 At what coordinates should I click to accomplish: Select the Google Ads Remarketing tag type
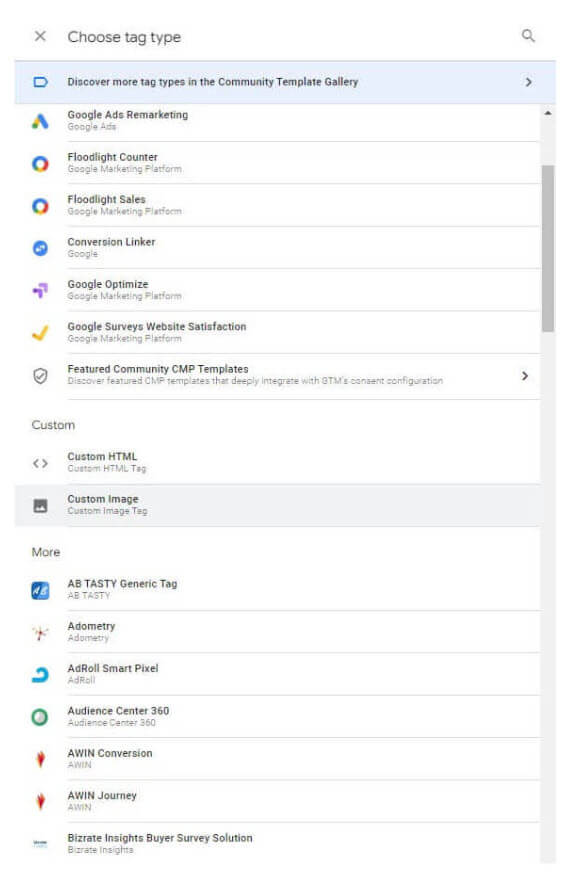click(x=277, y=121)
